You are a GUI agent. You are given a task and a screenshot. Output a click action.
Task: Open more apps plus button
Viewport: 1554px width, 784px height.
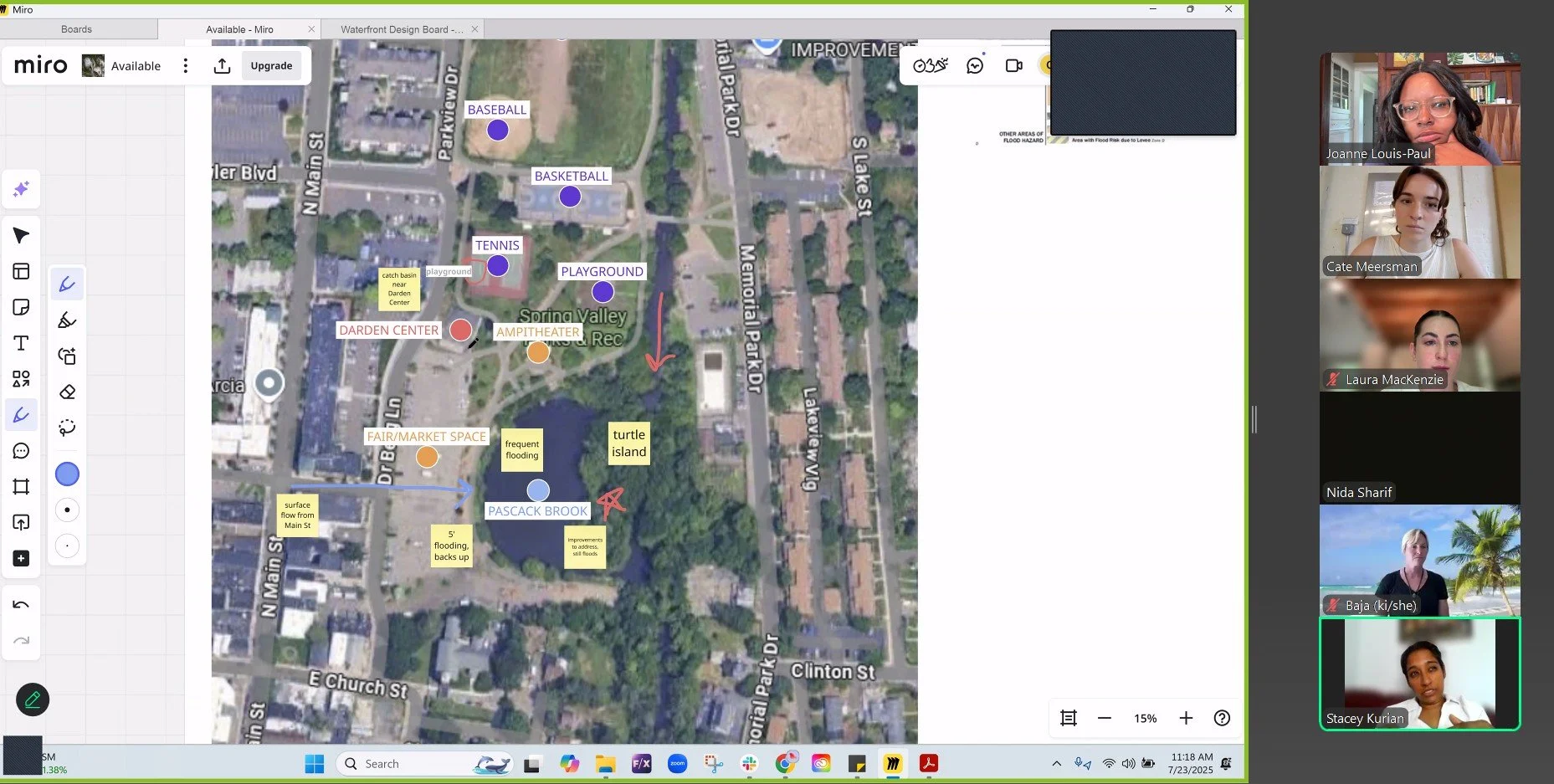(x=21, y=558)
